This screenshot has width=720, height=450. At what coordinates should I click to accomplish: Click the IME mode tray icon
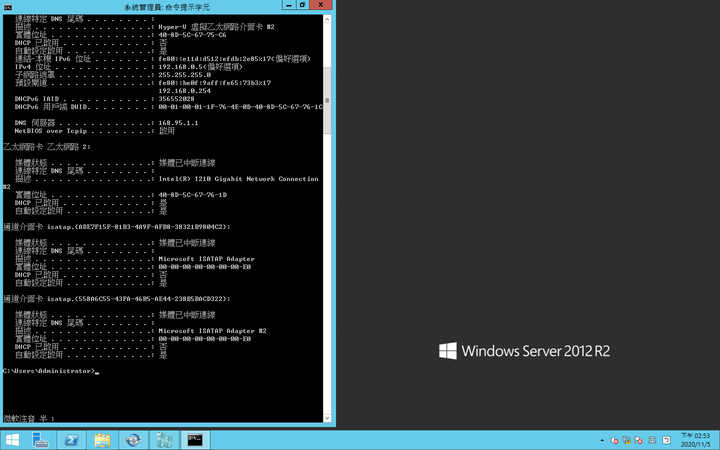(x=666, y=440)
